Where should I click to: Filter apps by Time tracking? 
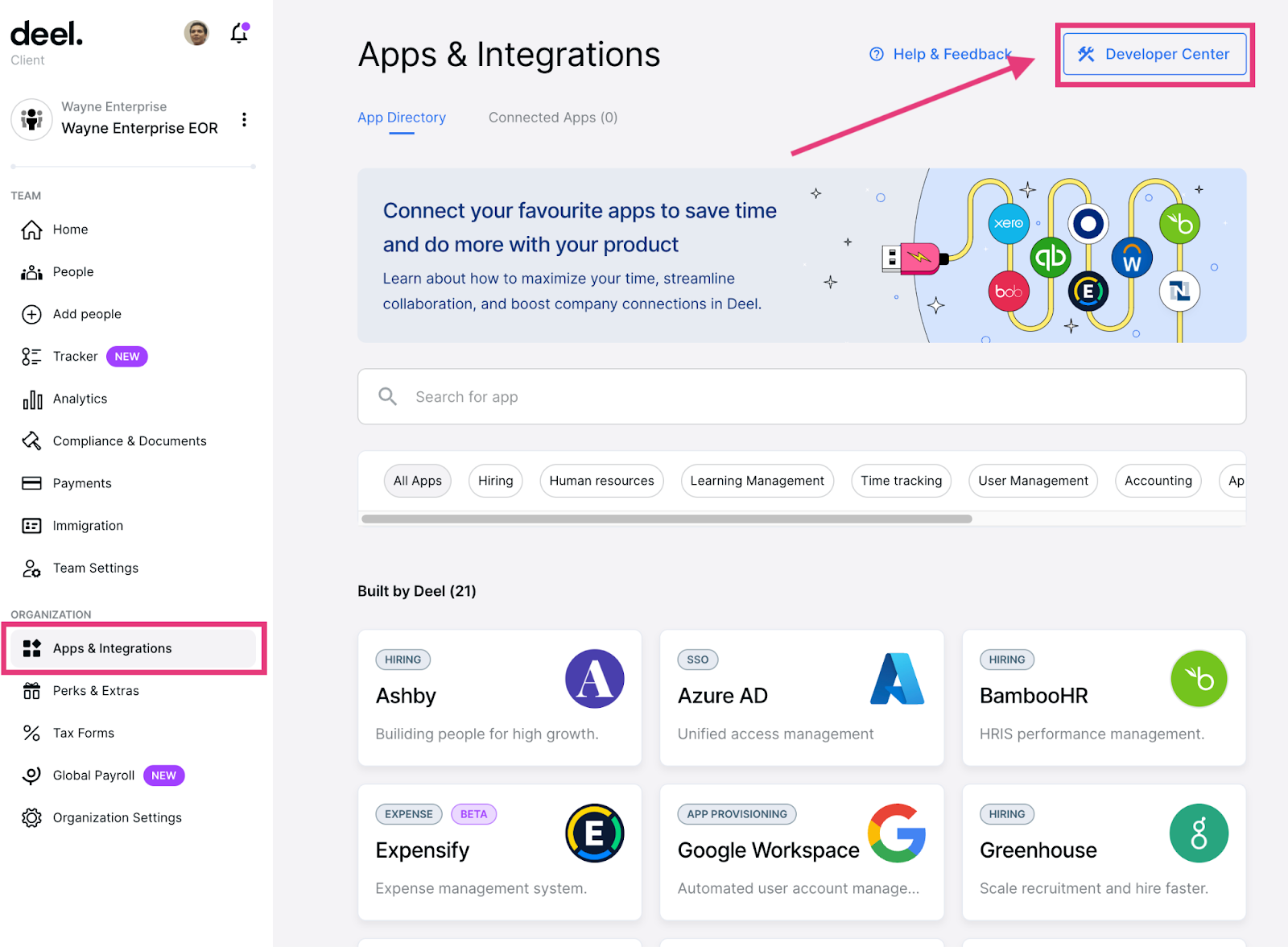902,481
